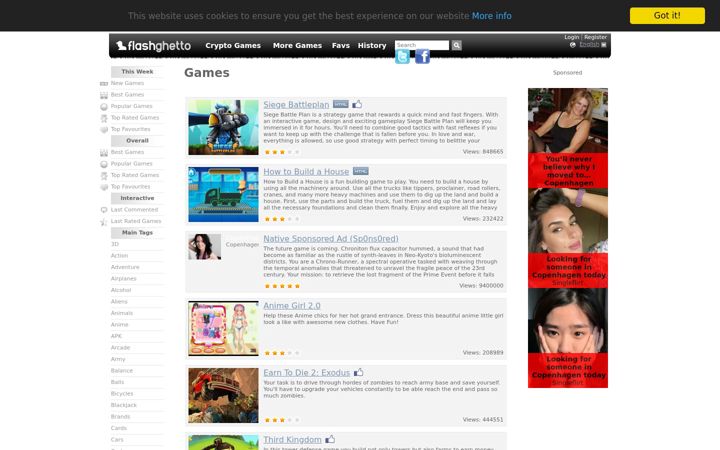Click the Login link

click(x=572, y=37)
